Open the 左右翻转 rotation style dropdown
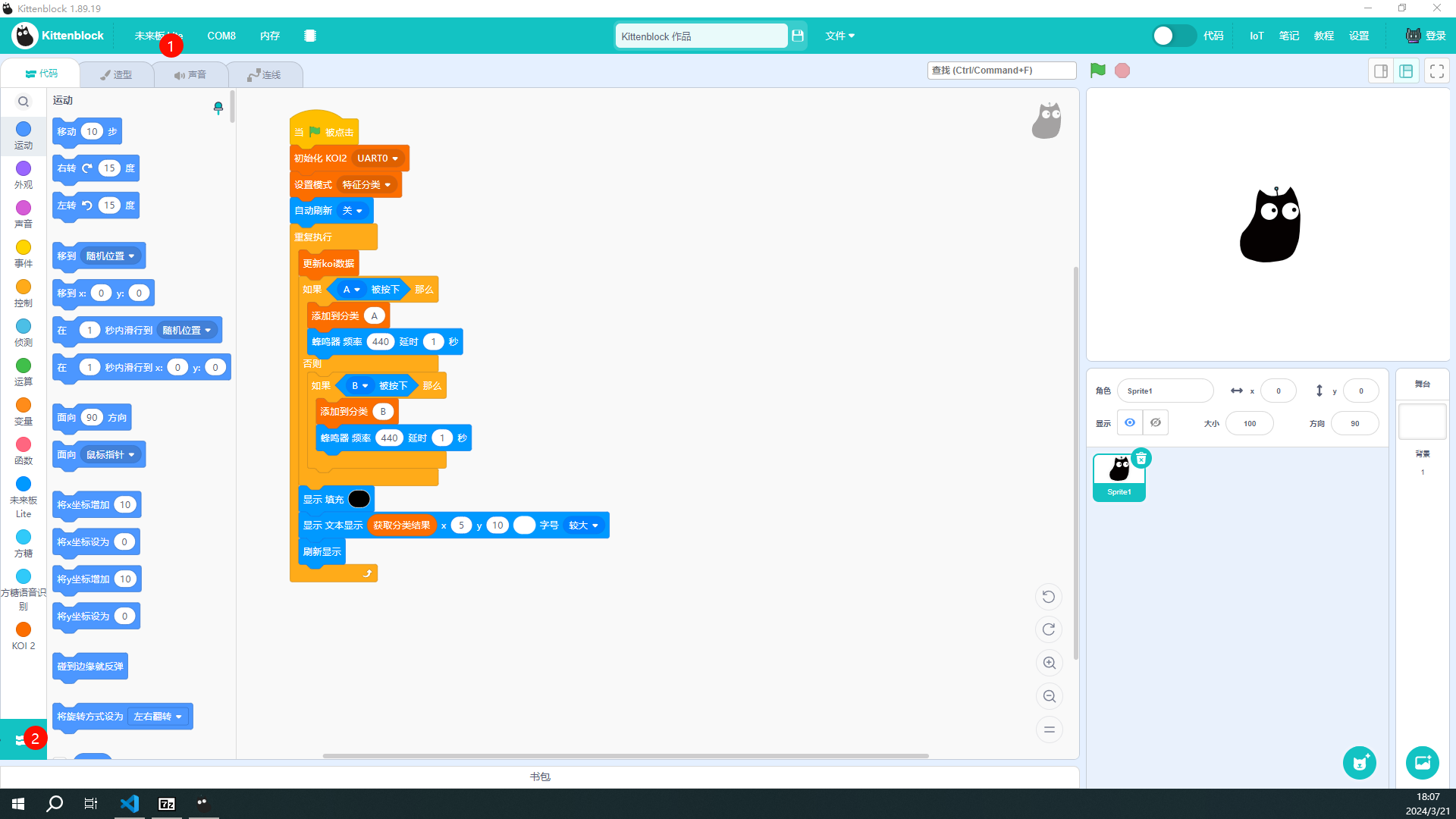This screenshot has width=1456, height=819. tap(158, 717)
